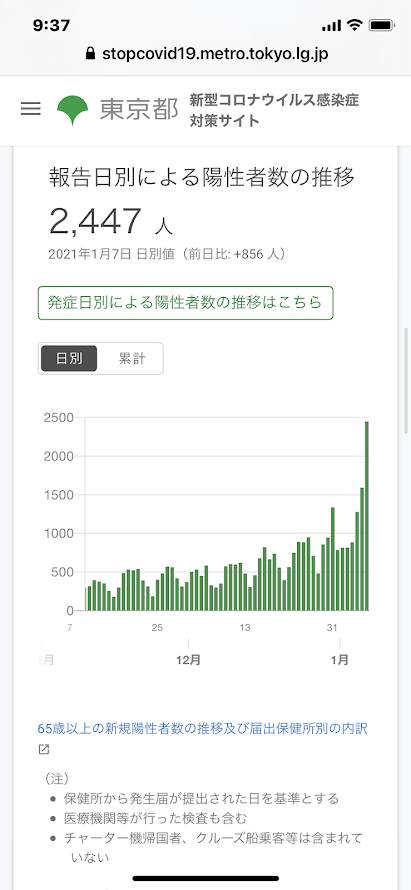Screen dimensions: 411x890
Task: Switch chart to 累計 cumulative view
Action: (131, 358)
